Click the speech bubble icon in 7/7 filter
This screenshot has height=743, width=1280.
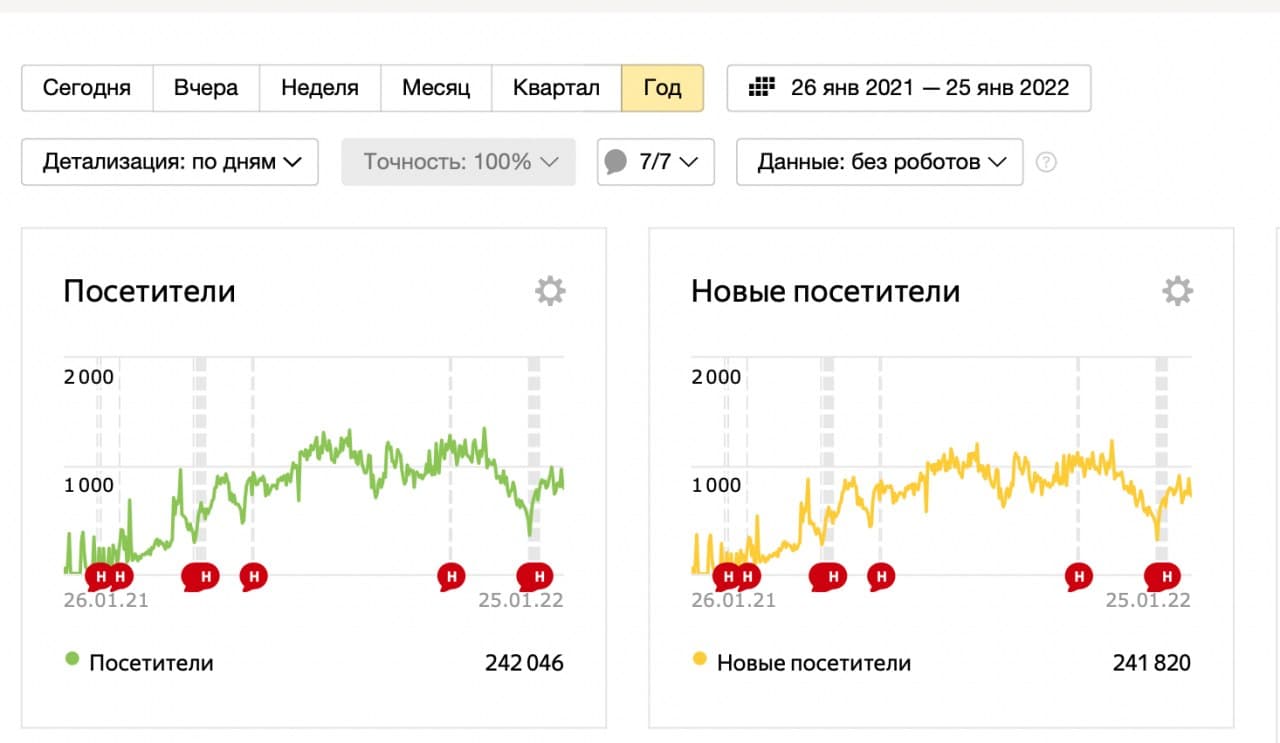click(617, 162)
